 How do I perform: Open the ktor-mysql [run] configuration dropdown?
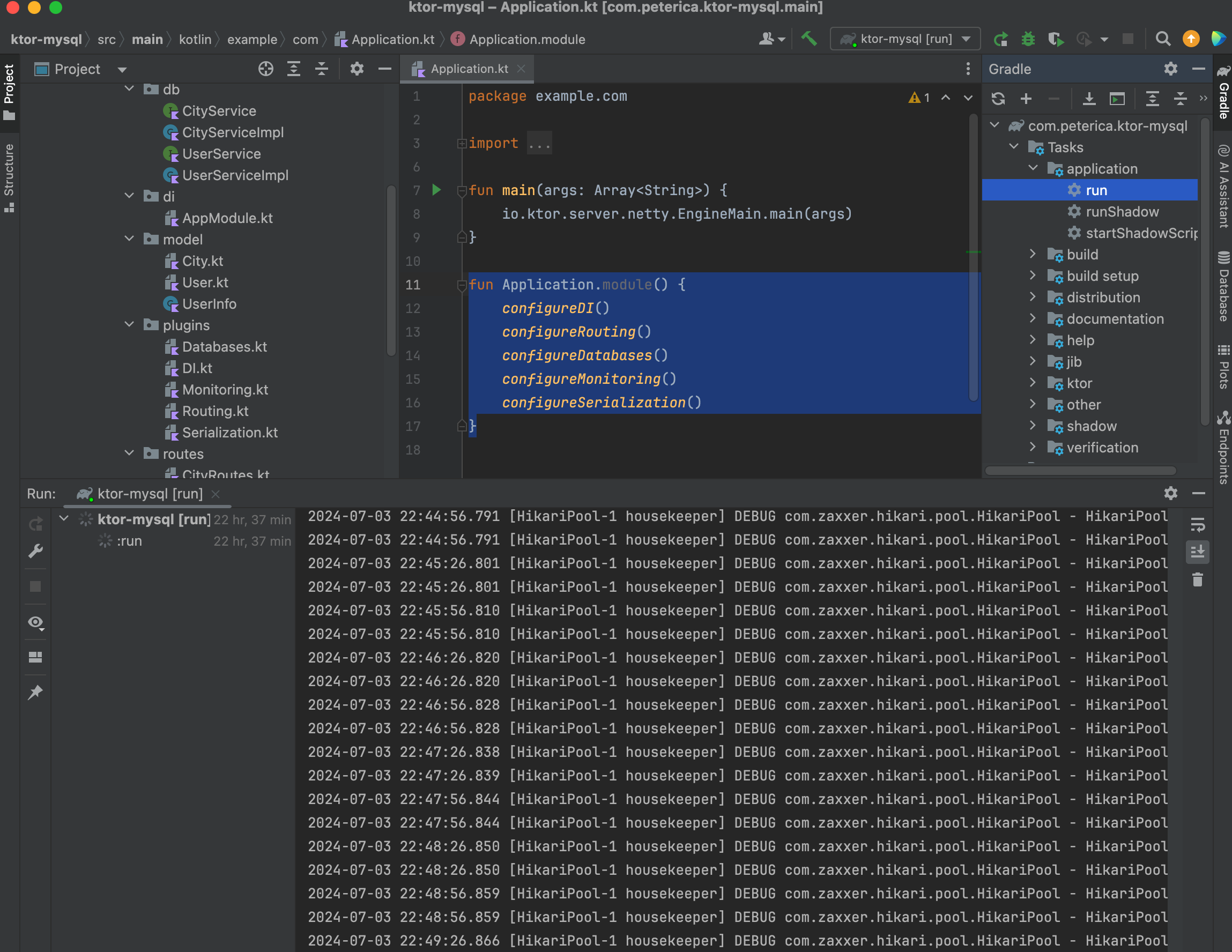[x=905, y=39]
